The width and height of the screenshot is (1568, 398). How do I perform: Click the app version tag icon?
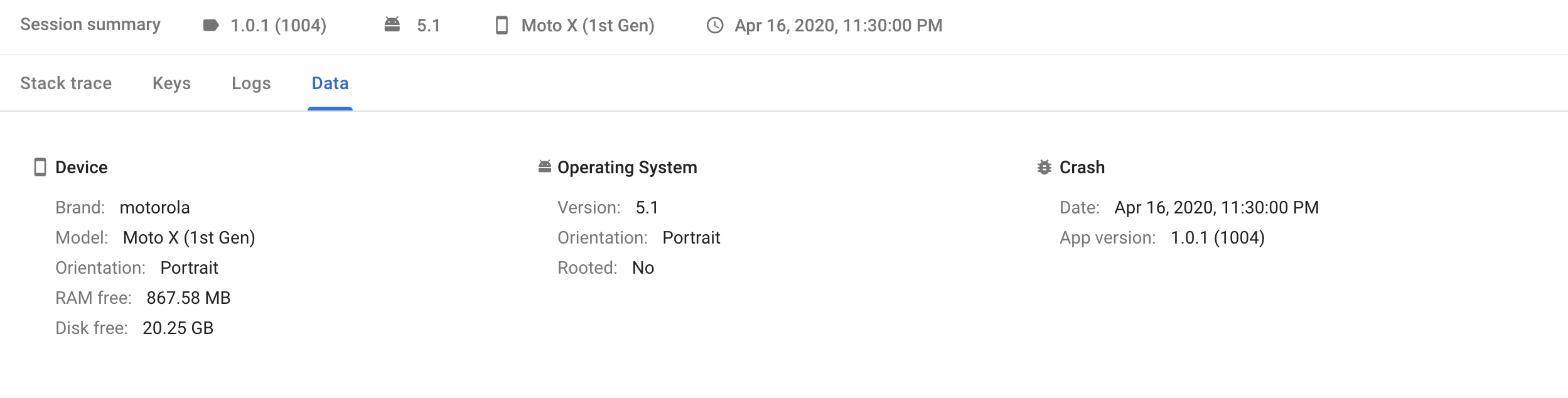211,25
